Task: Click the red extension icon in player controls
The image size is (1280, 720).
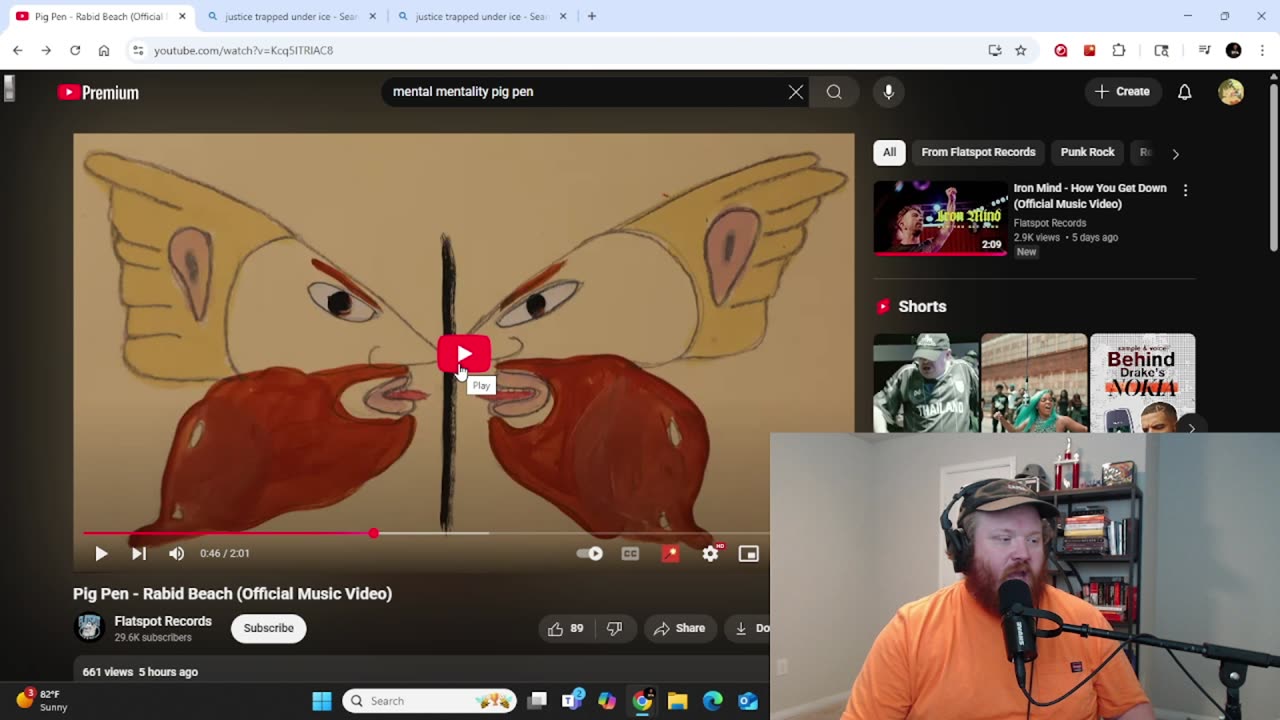Action: coord(670,553)
